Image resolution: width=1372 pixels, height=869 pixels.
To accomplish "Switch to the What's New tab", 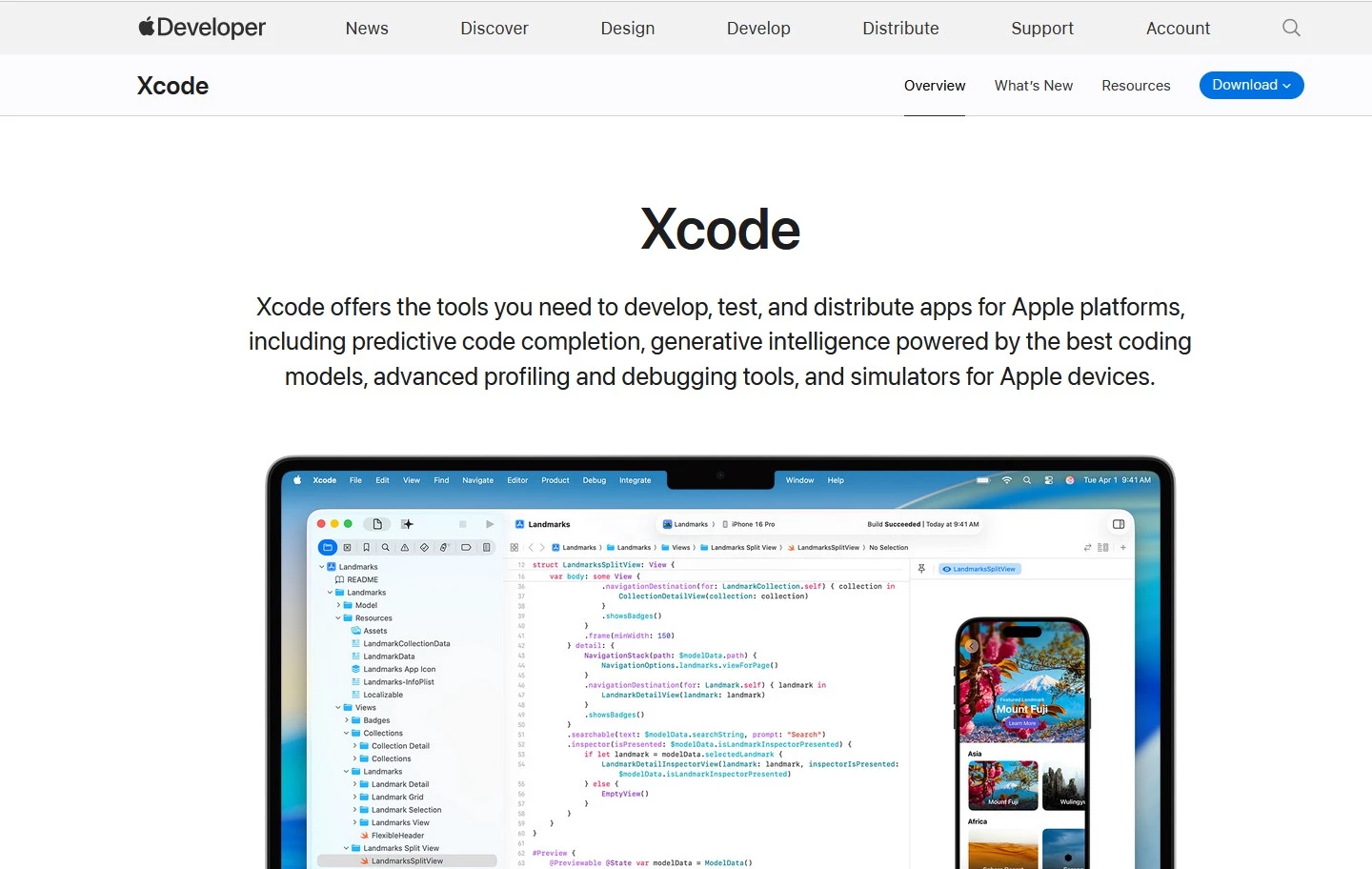I will 1034,86.
